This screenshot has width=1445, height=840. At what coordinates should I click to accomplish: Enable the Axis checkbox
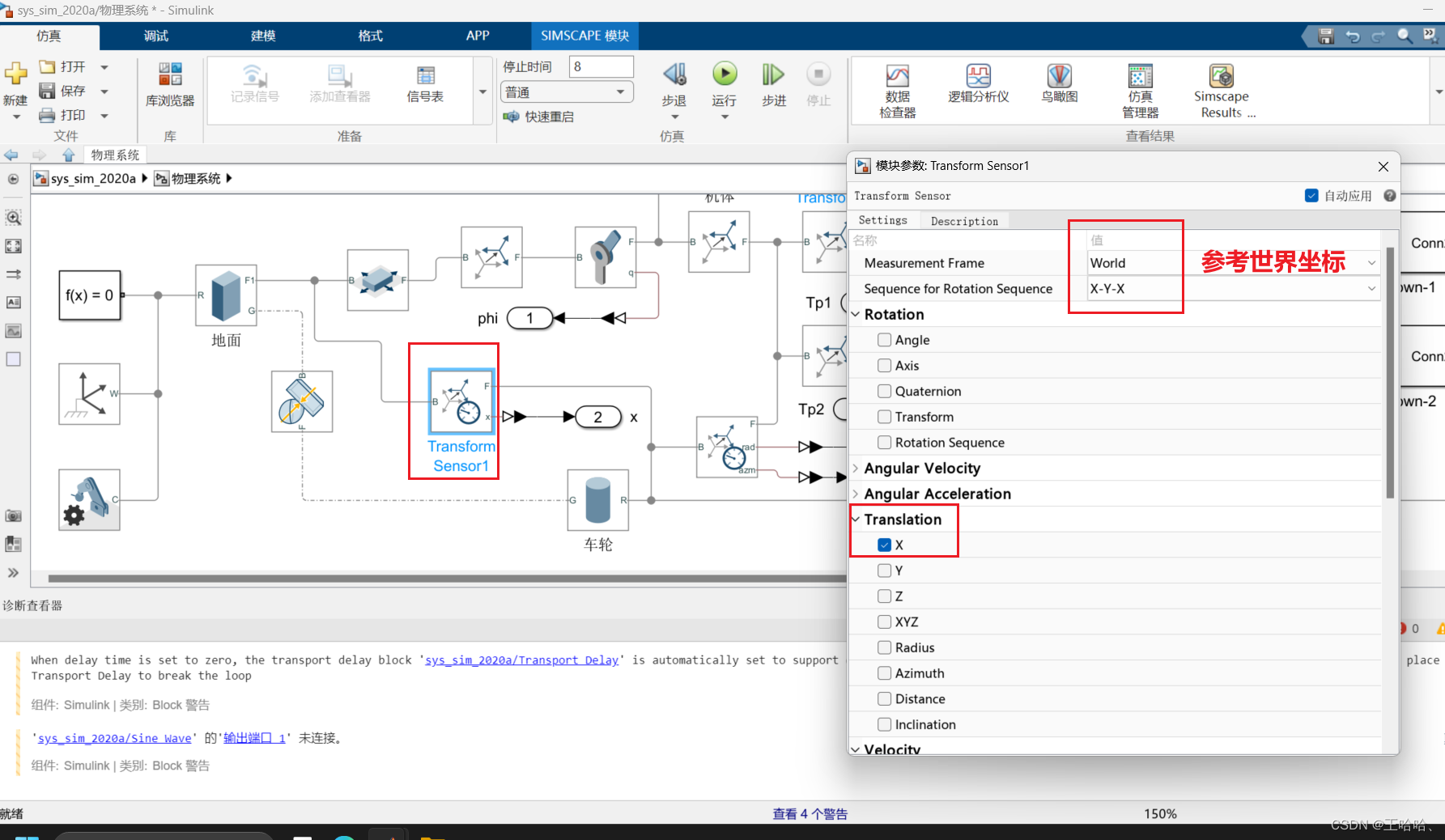coord(885,366)
